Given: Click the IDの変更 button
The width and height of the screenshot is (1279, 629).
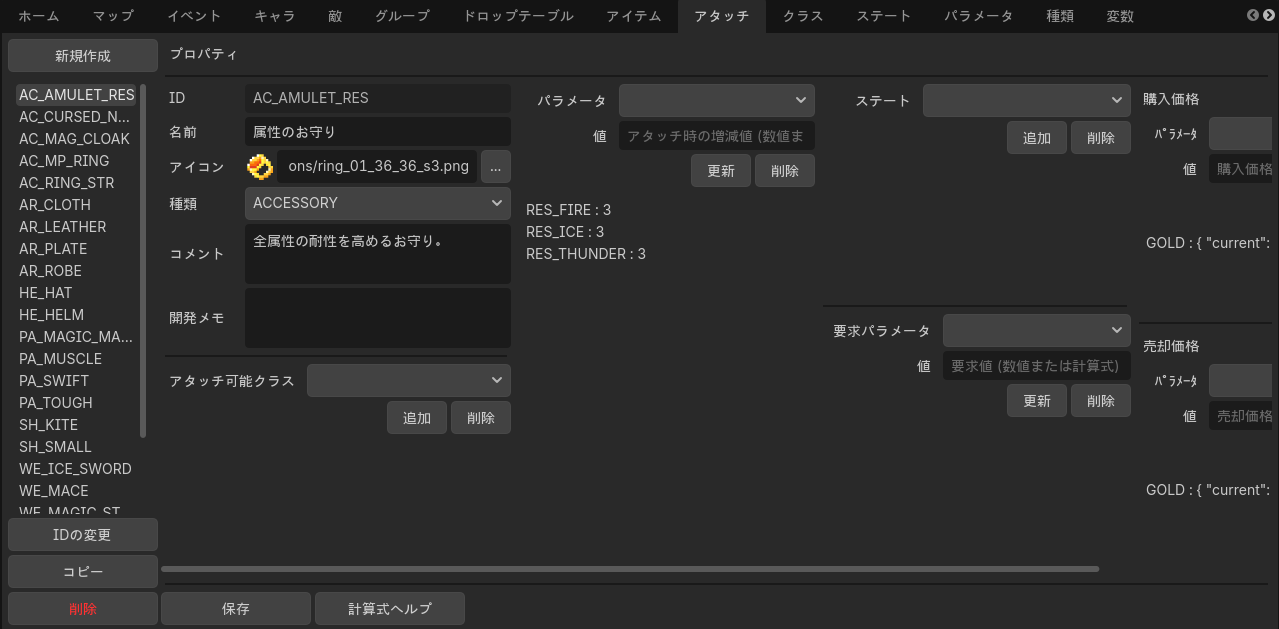Looking at the screenshot, I should (83, 535).
